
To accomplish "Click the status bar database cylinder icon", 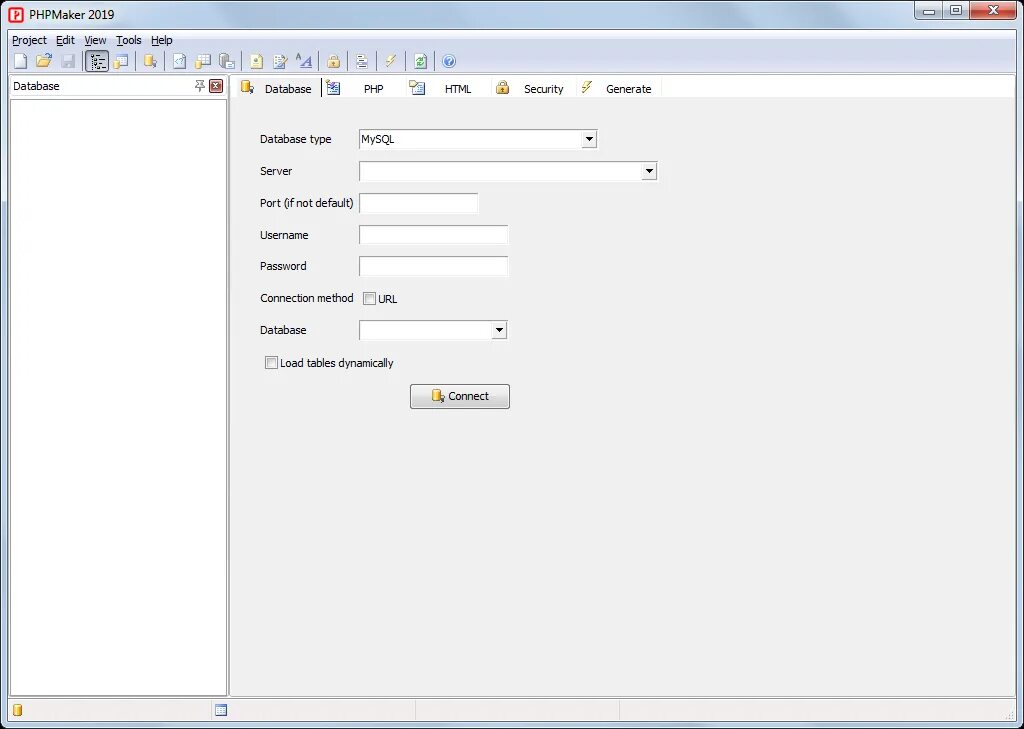I will point(18,710).
